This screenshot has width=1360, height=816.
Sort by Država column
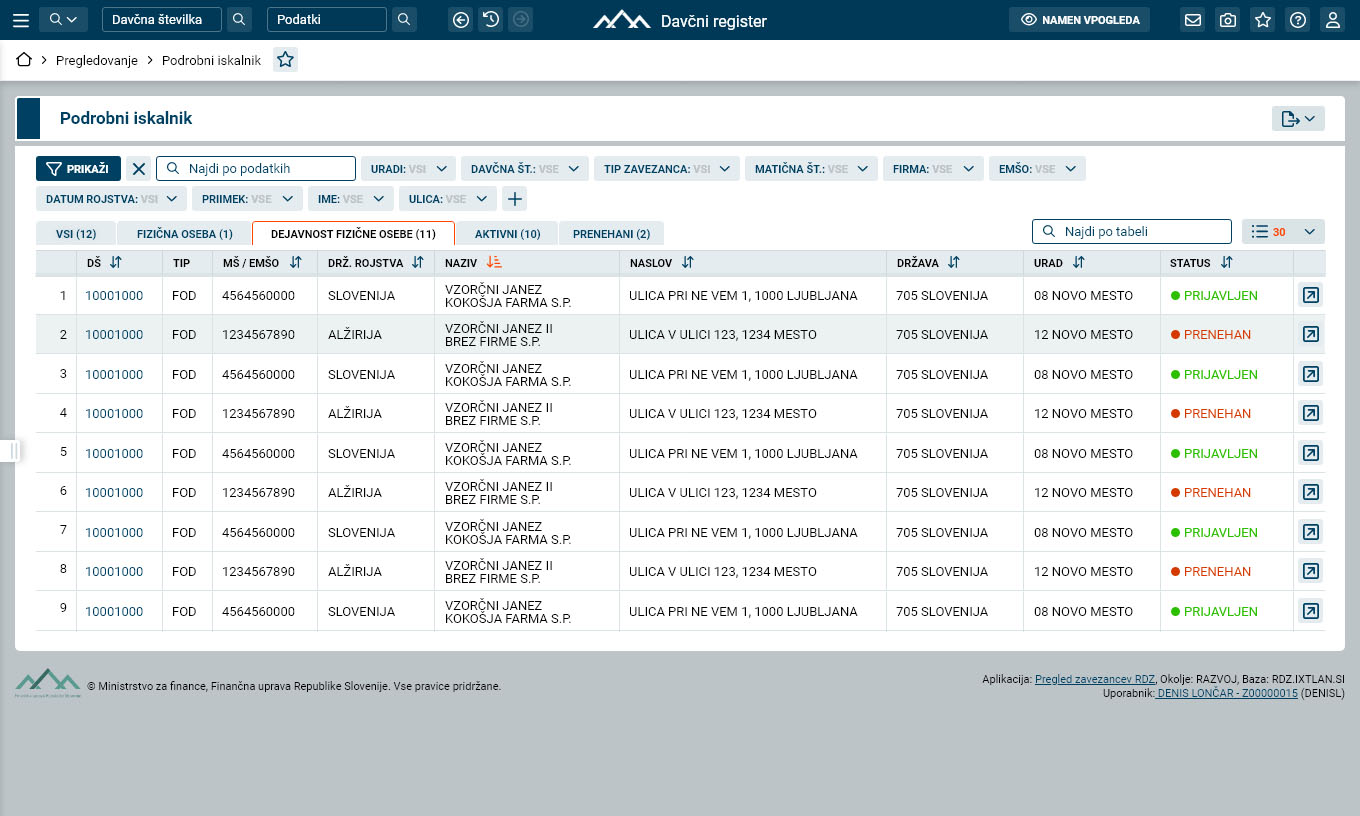[x=953, y=263]
